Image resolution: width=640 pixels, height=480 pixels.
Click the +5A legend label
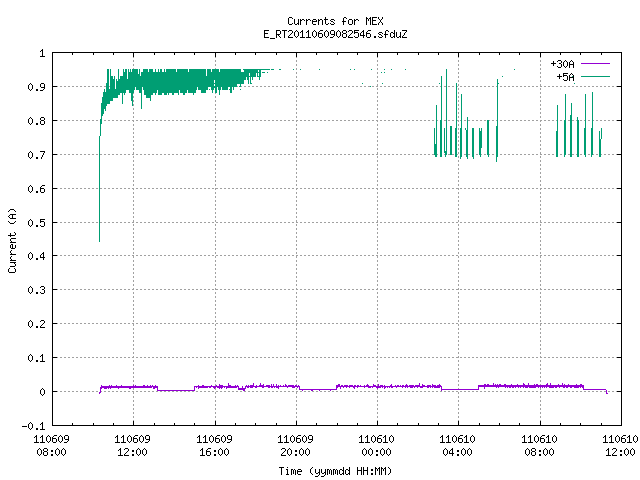pyautogui.click(x=565, y=77)
